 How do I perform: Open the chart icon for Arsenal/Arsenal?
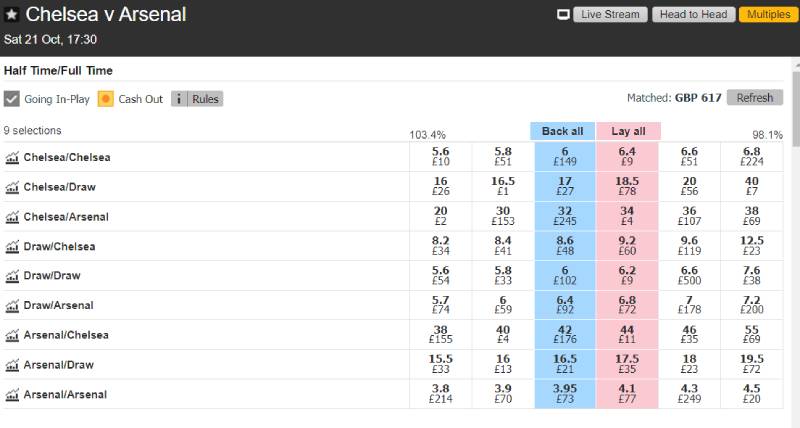pyautogui.click(x=12, y=395)
